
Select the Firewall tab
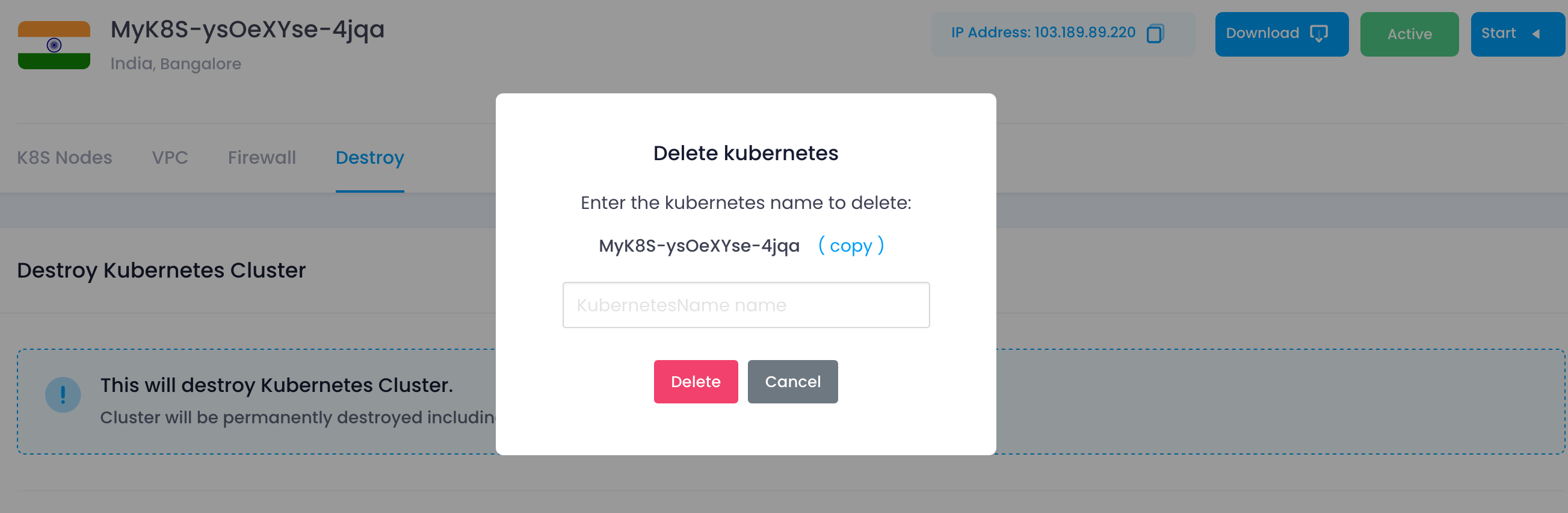[x=262, y=158]
